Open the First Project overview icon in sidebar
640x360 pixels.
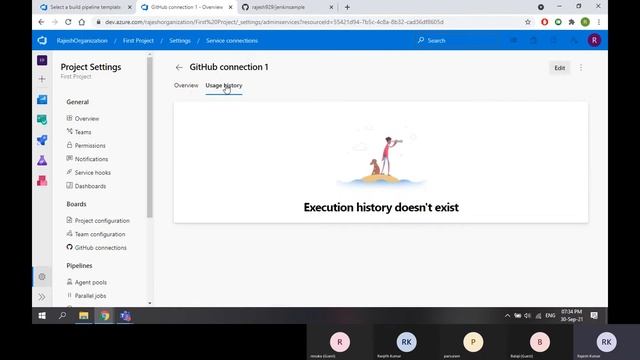[42, 60]
